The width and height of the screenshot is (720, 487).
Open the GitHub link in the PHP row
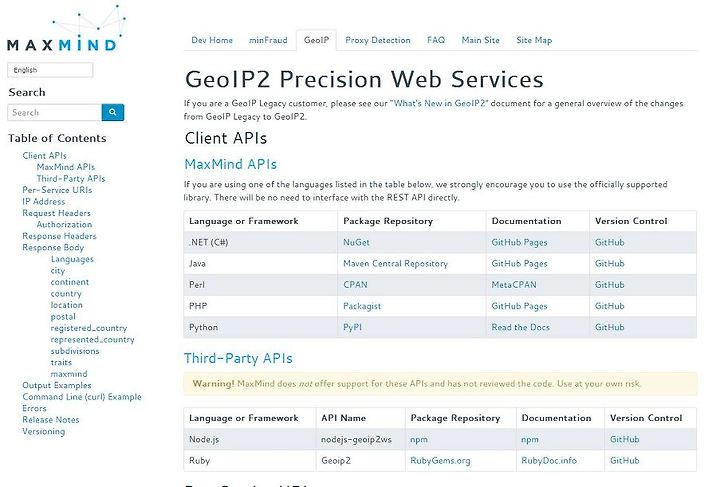pos(609,306)
